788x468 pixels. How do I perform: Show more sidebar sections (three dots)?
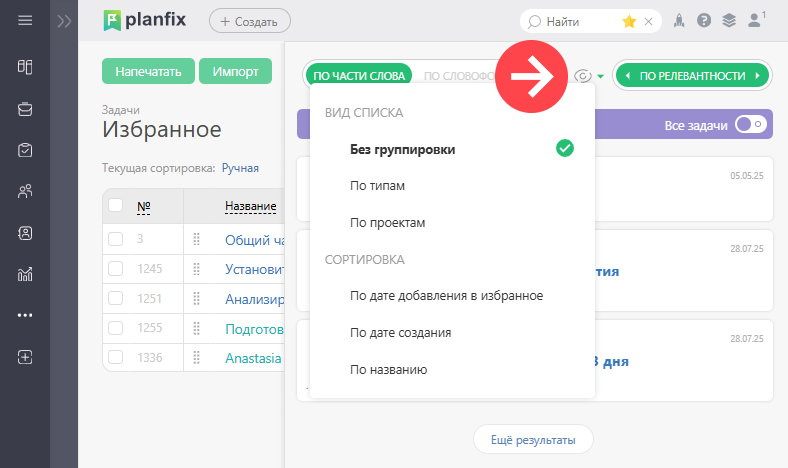25,315
